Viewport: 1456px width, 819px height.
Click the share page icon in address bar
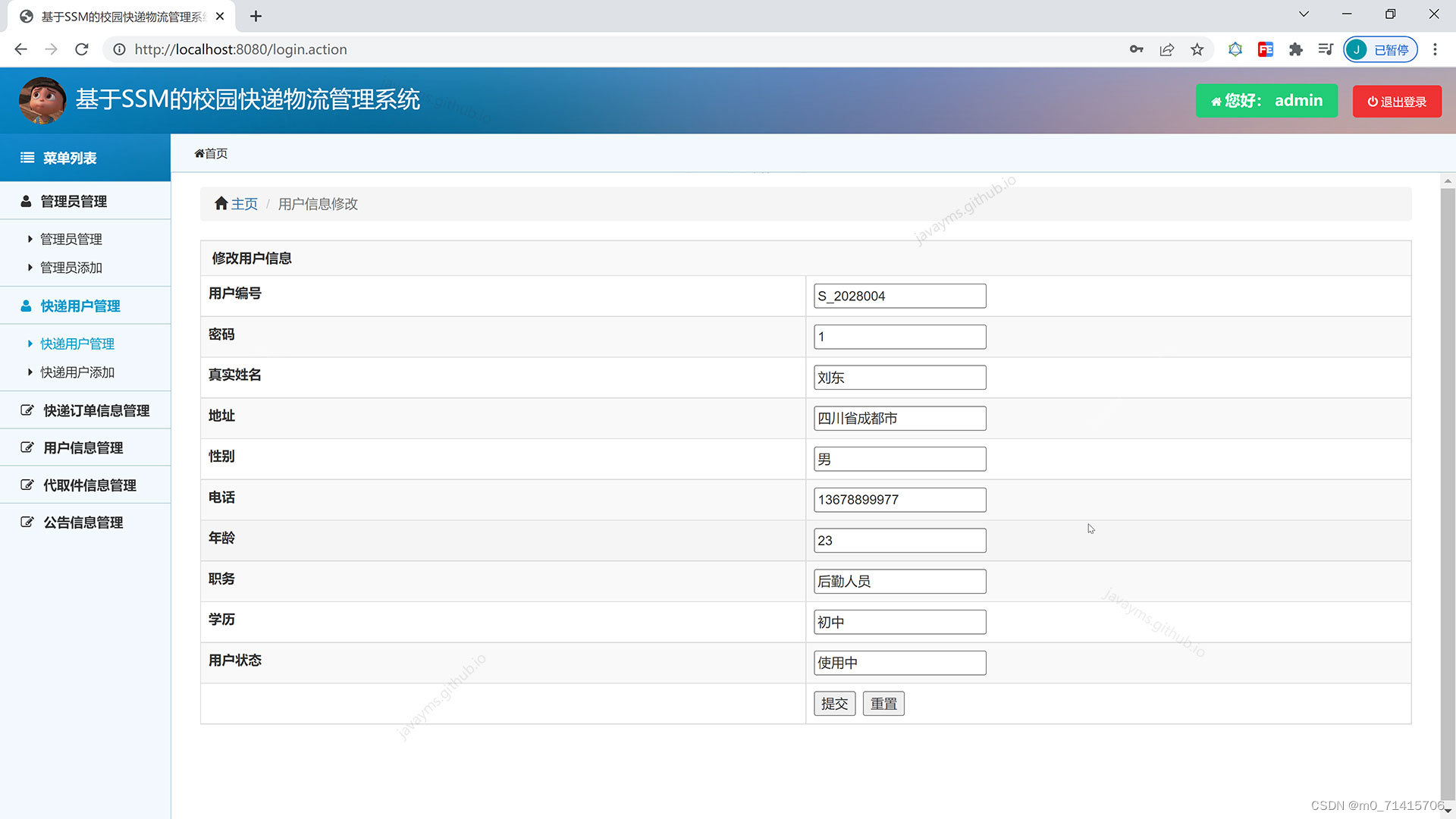1166,49
